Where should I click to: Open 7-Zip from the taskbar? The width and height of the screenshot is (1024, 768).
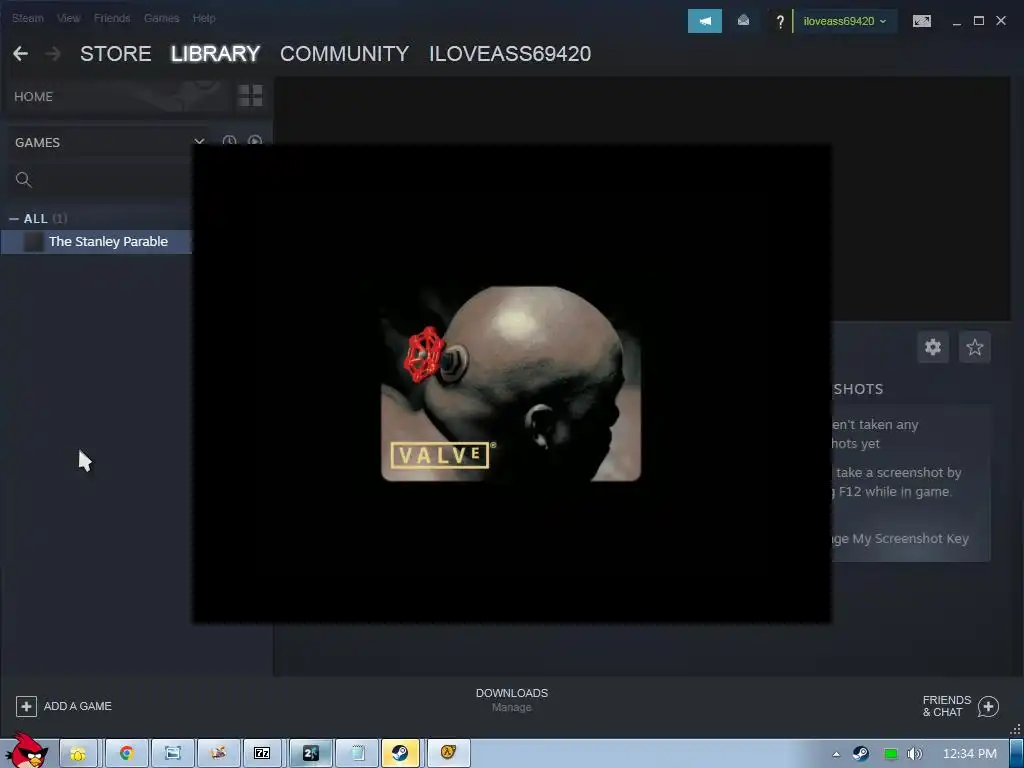click(263, 754)
